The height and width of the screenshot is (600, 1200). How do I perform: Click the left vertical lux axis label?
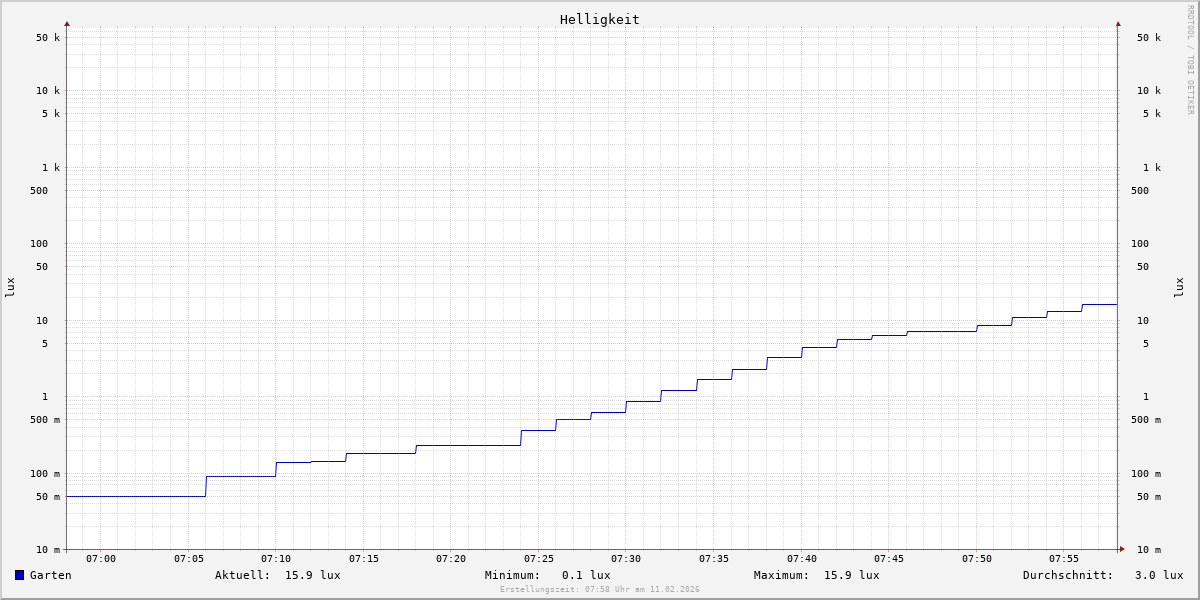[10, 287]
